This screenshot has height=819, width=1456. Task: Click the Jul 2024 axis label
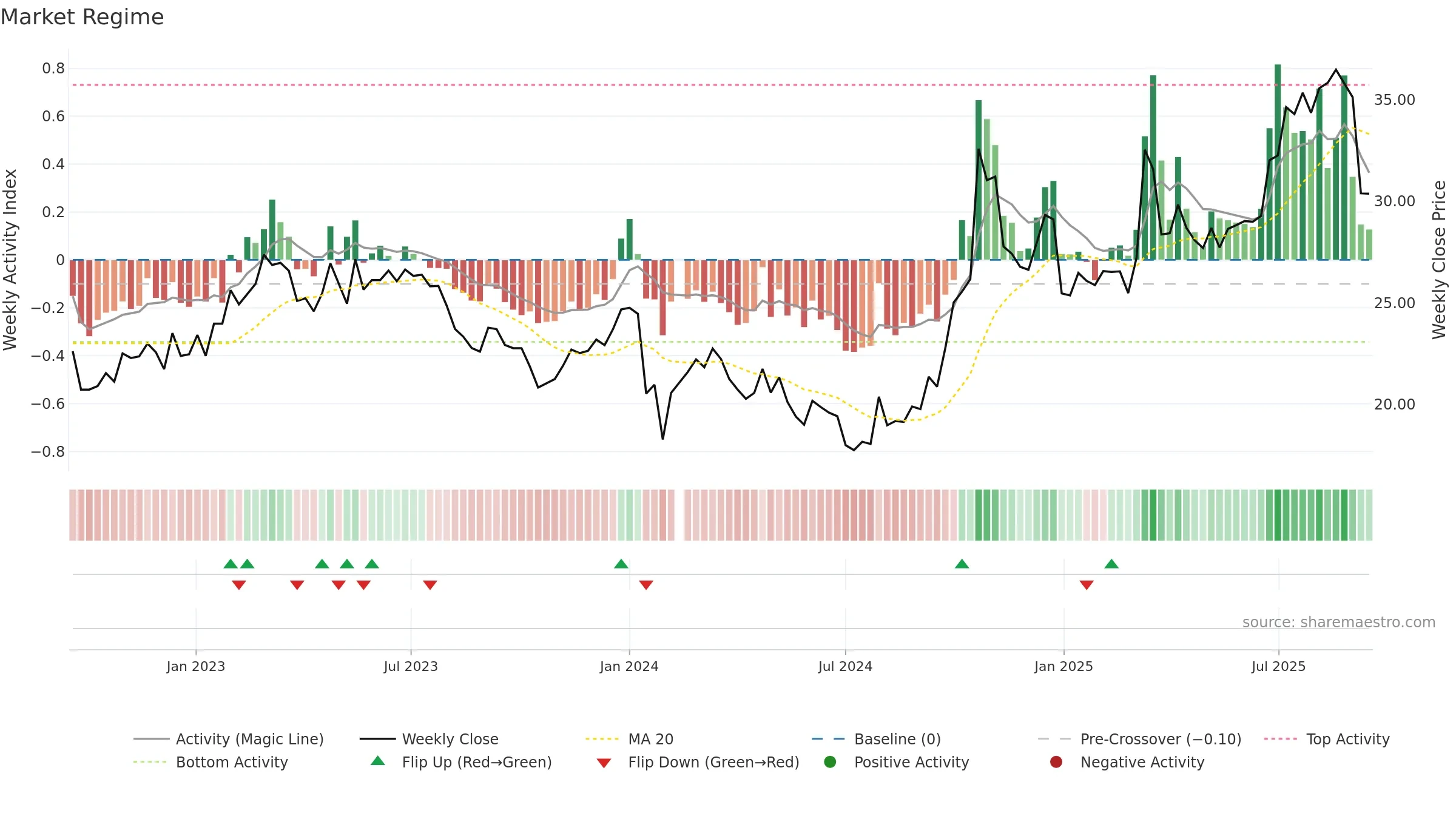[x=845, y=666]
